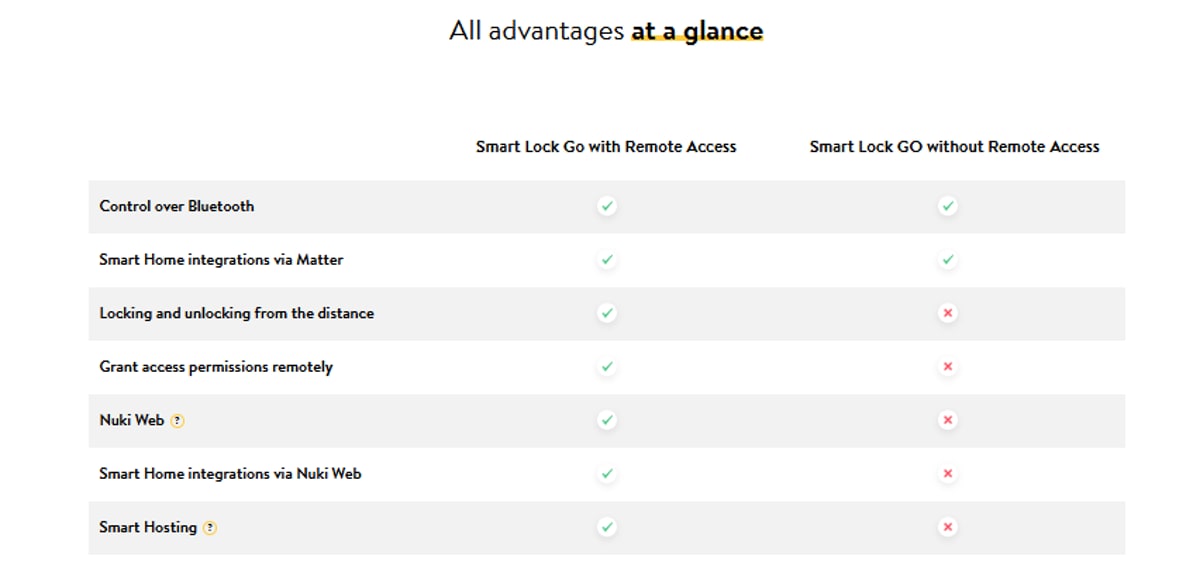The width and height of the screenshot is (1200, 583).
Task: Click Matter integrations checkmark in without Remote Access column
Action: [x=948, y=260]
